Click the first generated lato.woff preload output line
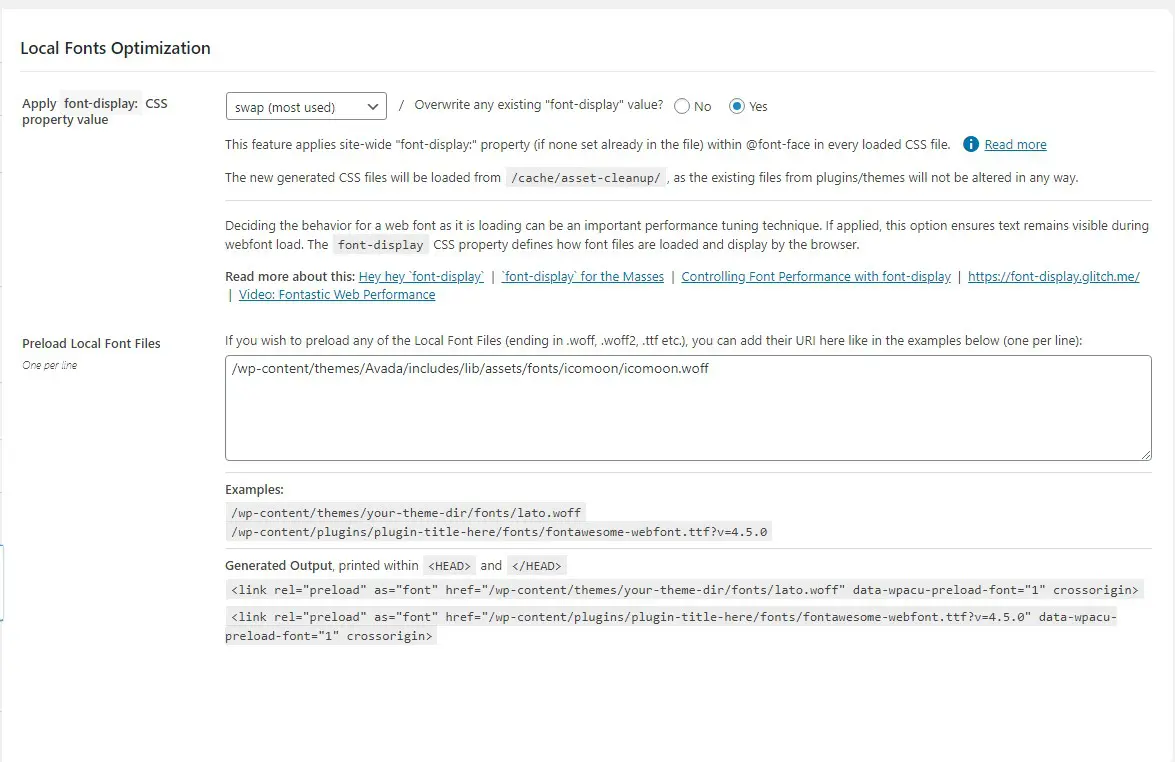1175x762 pixels. (x=685, y=590)
